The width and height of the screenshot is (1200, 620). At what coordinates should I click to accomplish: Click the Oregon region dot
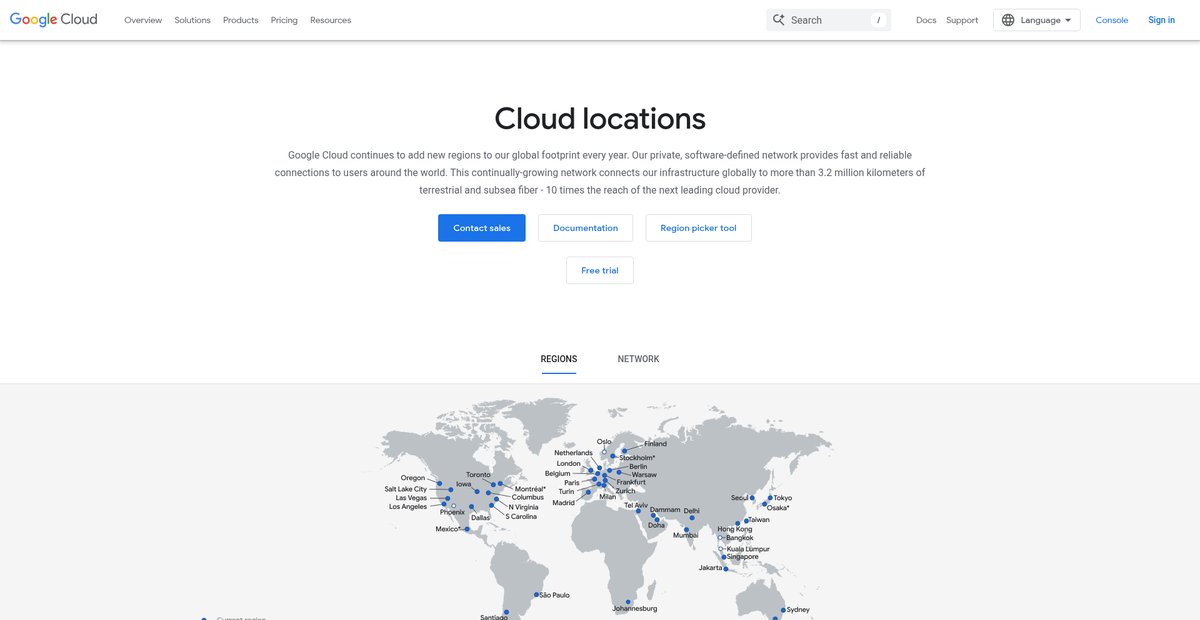pyautogui.click(x=439, y=483)
